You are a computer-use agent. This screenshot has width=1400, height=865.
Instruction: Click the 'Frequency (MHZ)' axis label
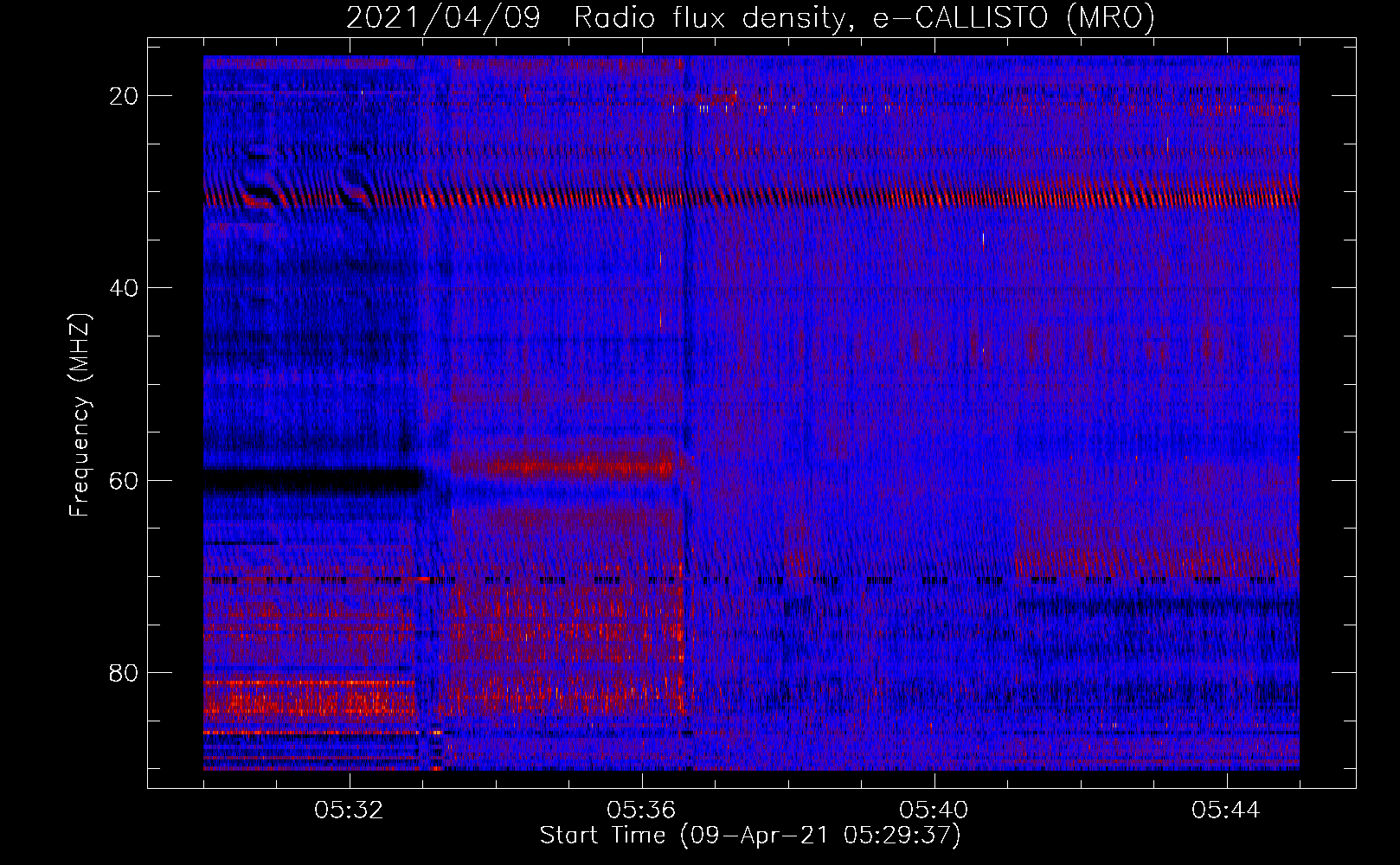point(80,415)
